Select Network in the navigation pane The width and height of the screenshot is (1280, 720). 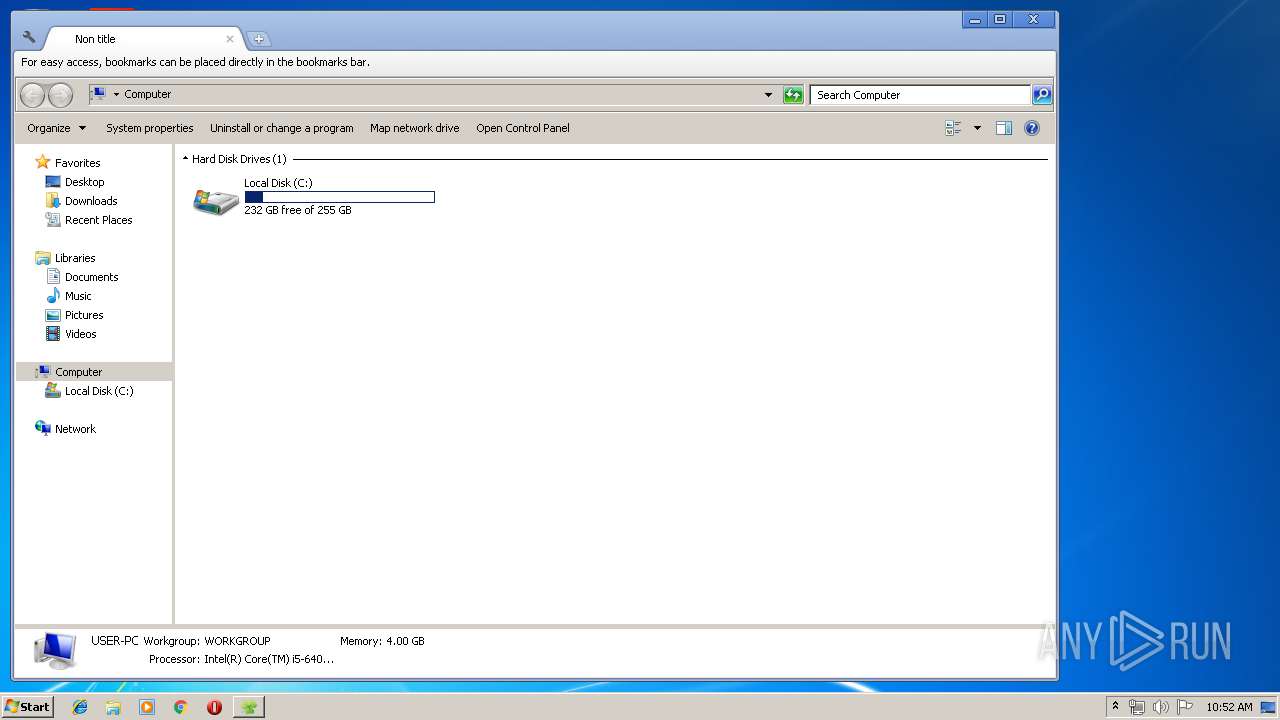point(75,429)
